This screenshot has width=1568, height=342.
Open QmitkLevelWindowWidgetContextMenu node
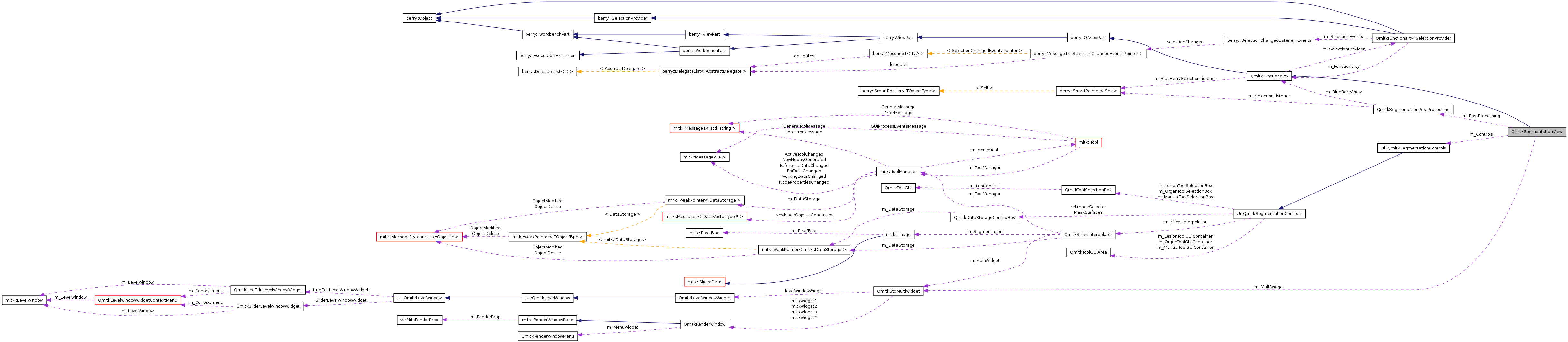(x=138, y=300)
